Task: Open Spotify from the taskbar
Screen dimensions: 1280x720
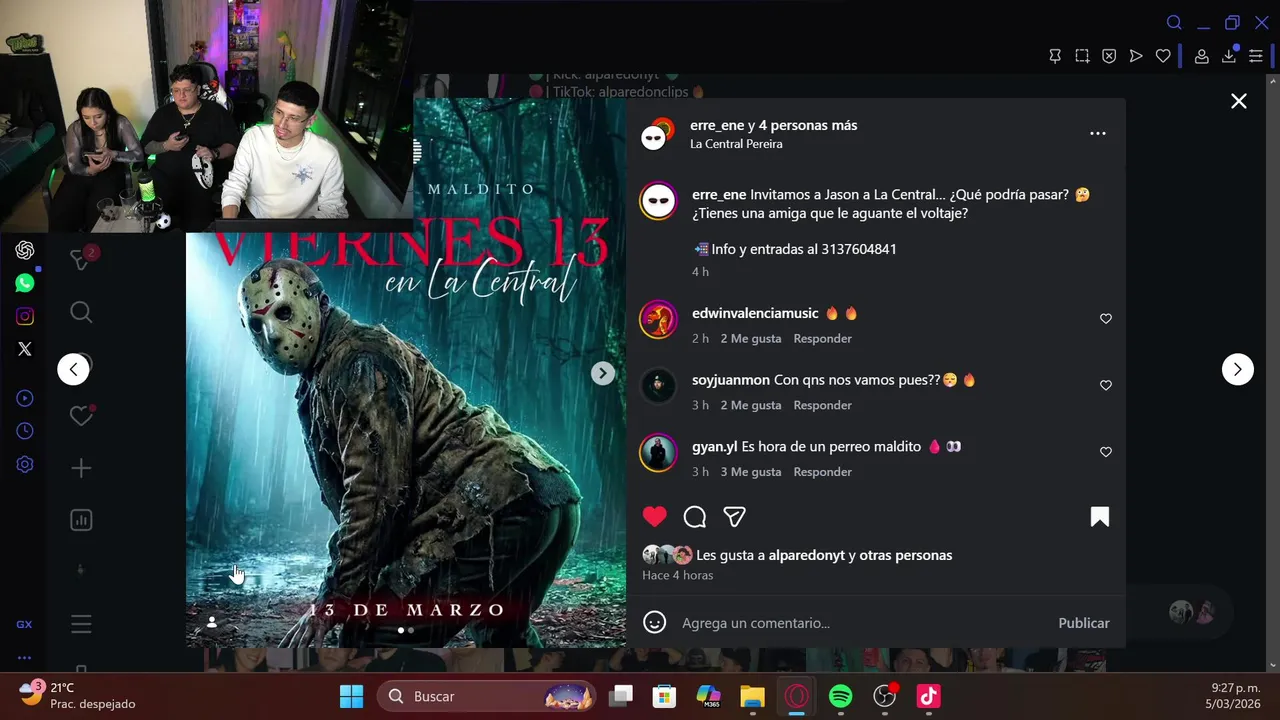Action: (841, 696)
